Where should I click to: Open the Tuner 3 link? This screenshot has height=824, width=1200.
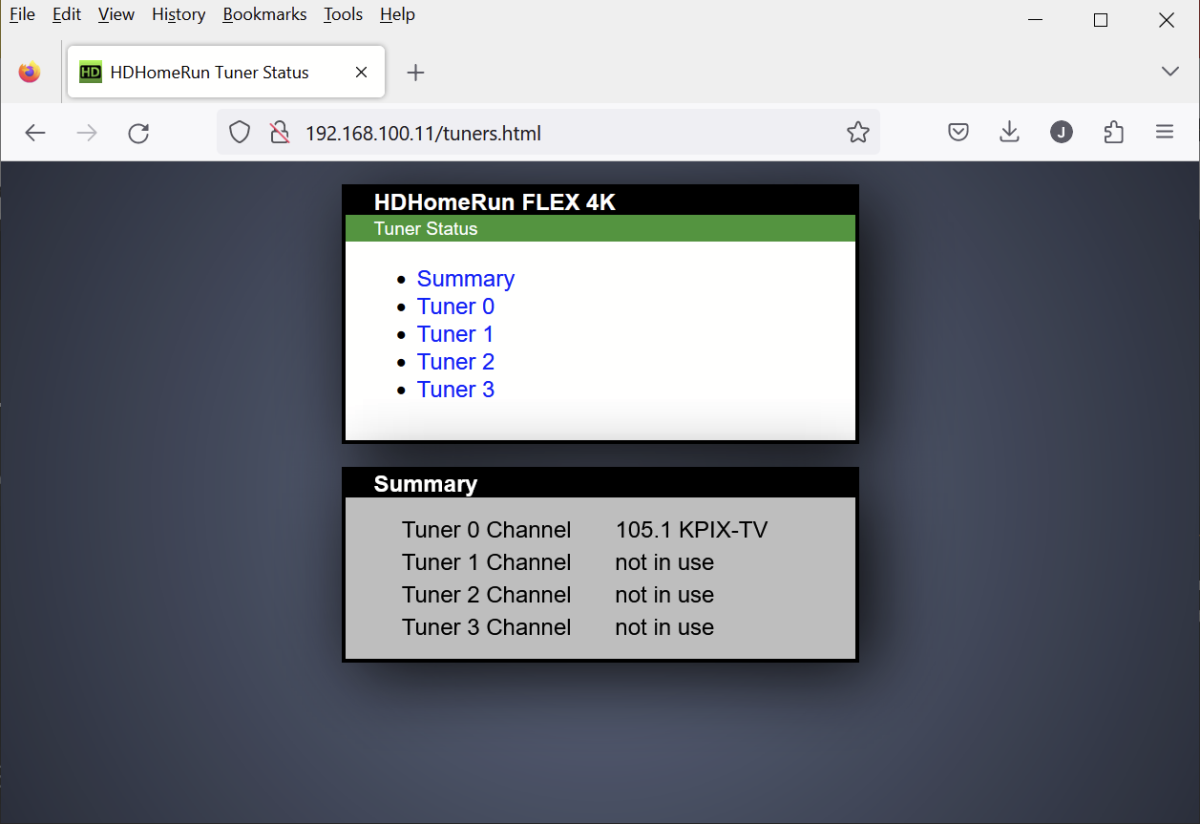[x=456, y=390]
